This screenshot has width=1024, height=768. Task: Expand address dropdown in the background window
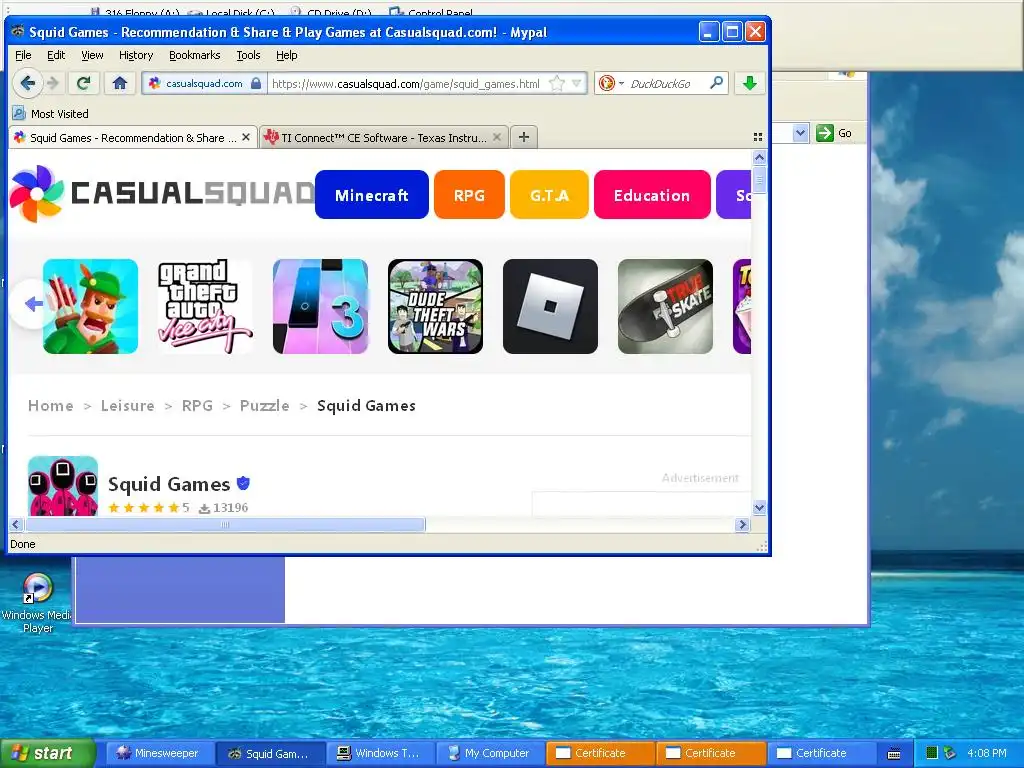pyautogui.click(x=801, y=133)
